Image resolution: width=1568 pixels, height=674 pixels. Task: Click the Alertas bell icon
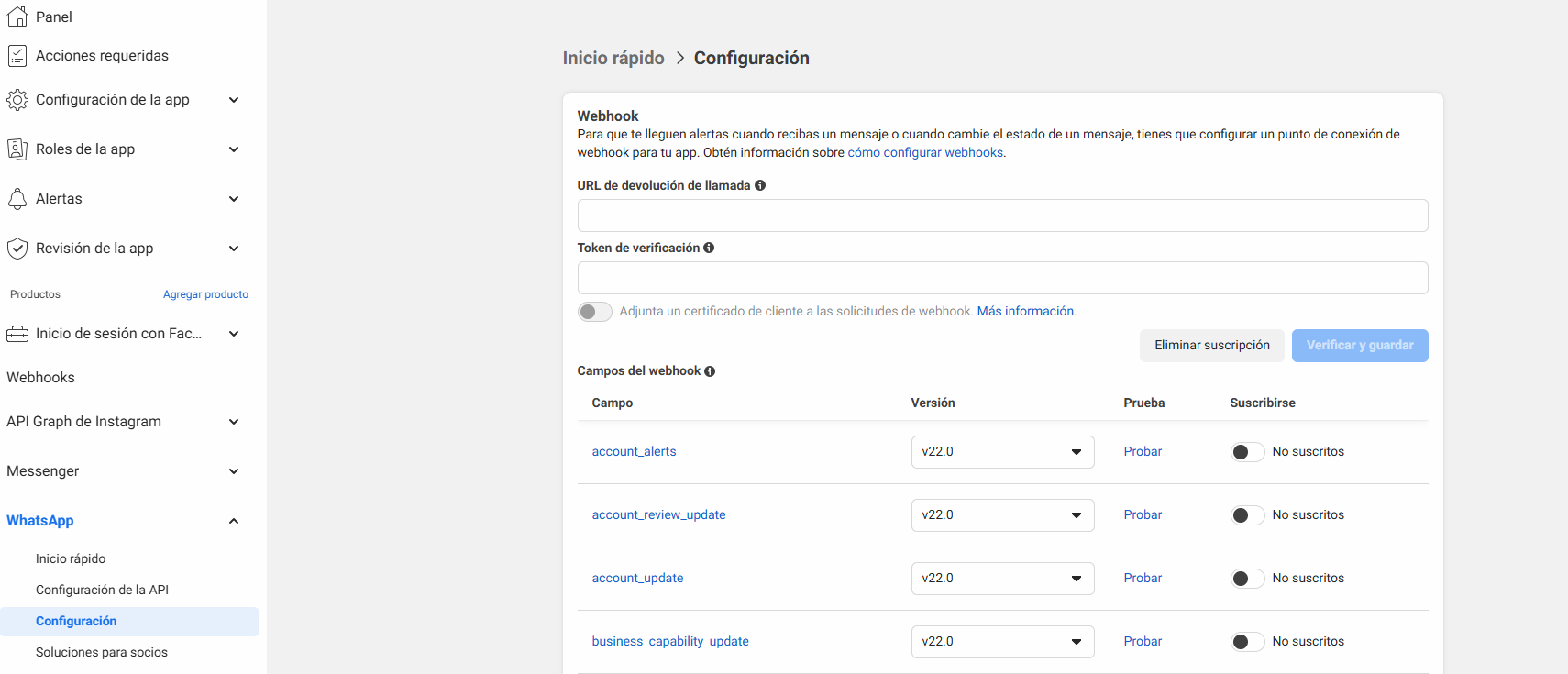pyautogui.click(x=17, y=199)
